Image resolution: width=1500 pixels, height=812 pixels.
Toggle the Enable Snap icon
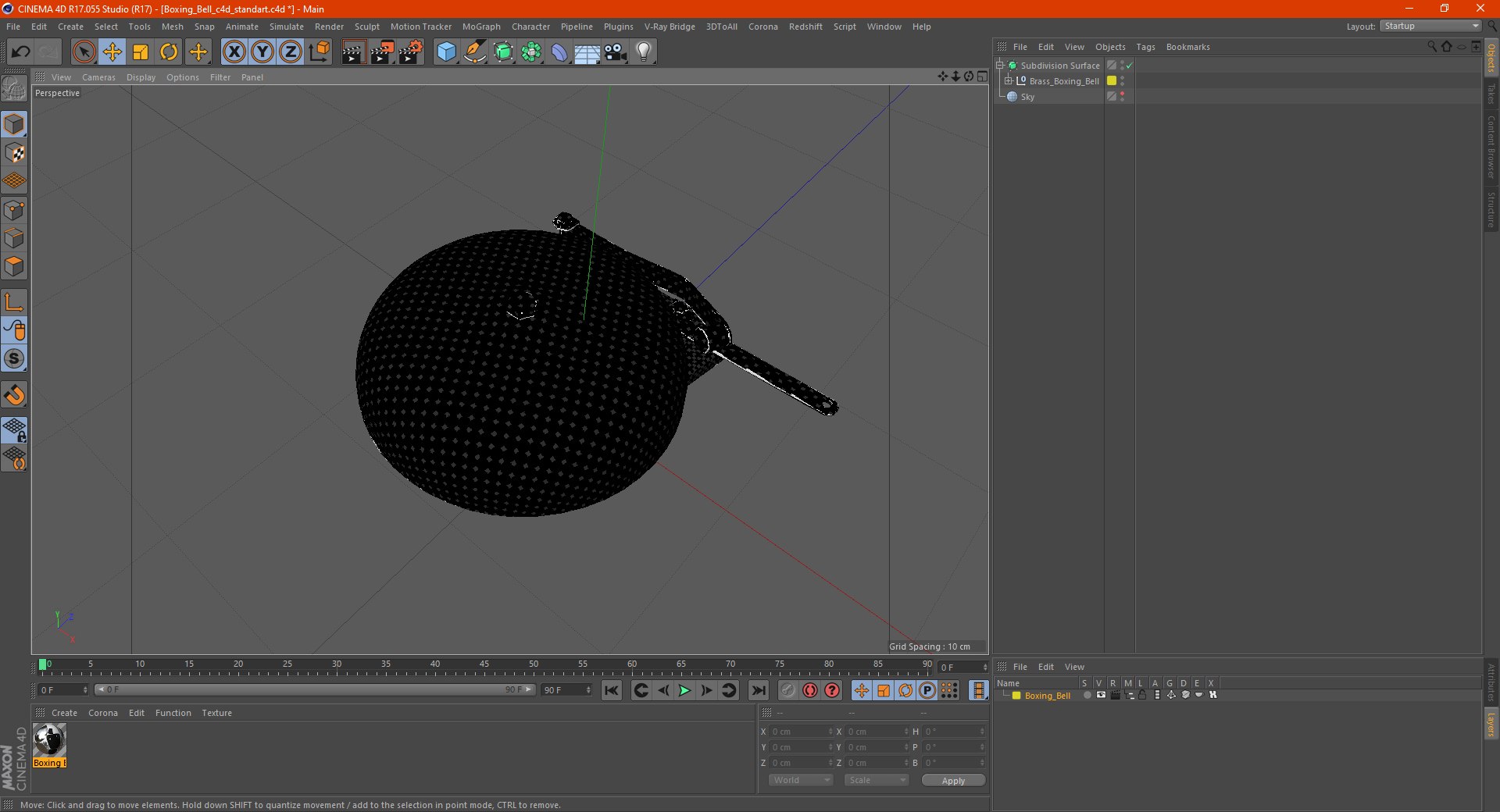(14, 396)
